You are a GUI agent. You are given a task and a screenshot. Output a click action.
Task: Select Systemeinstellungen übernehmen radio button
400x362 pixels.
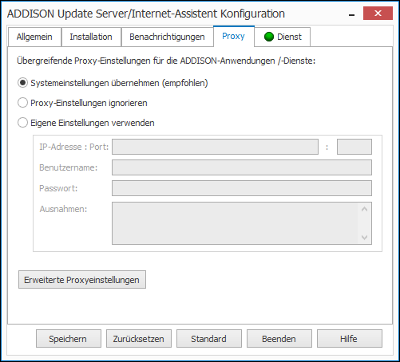click(x=22, y=83)
